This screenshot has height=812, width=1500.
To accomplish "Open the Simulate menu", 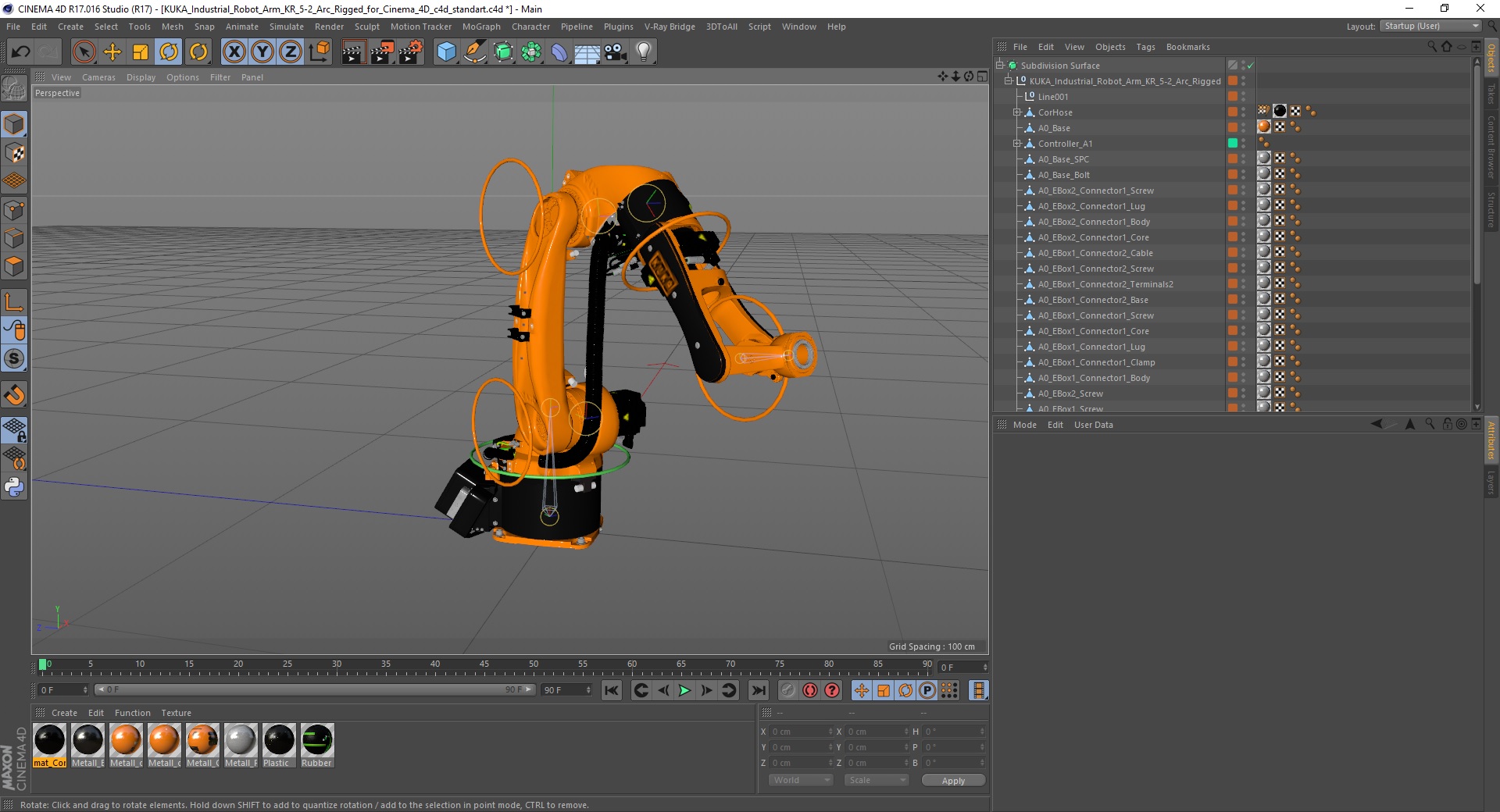I will pos(287,27).
